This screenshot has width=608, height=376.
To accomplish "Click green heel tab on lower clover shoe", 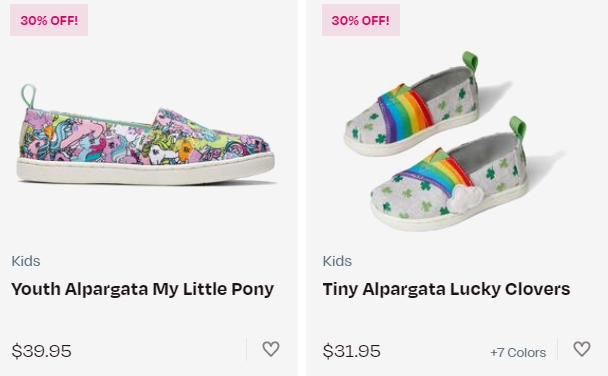I will (x=518, y=127).
